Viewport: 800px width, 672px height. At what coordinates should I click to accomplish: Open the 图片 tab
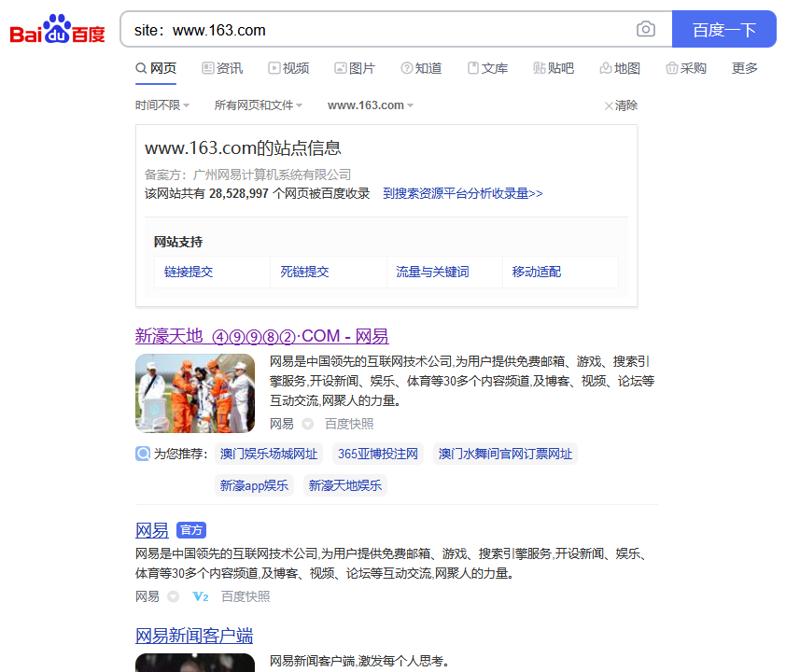click(x=355, y=68)
